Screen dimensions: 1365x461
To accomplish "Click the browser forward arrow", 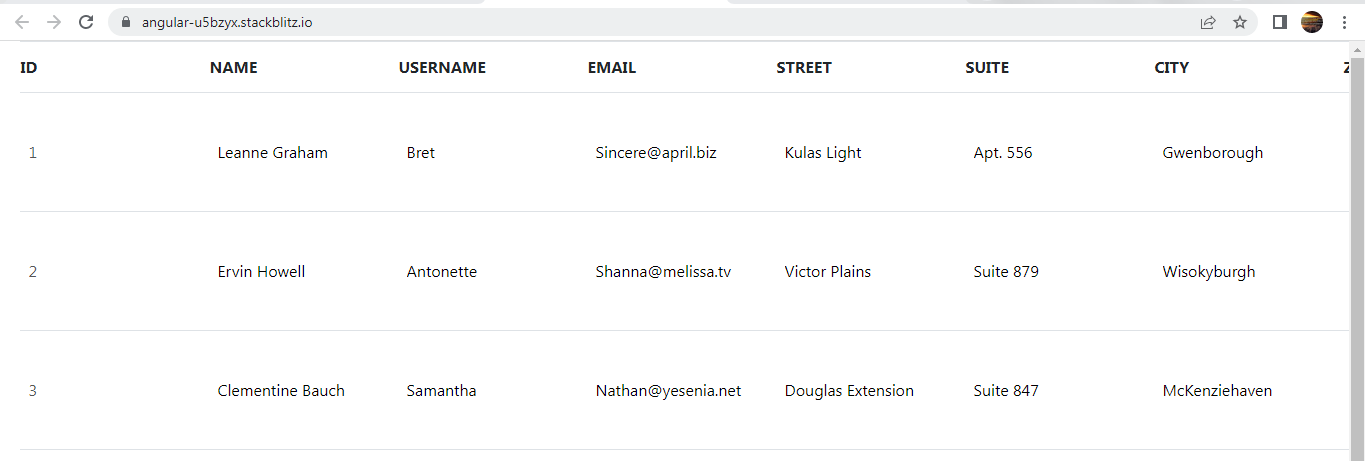I will point(54,22).
